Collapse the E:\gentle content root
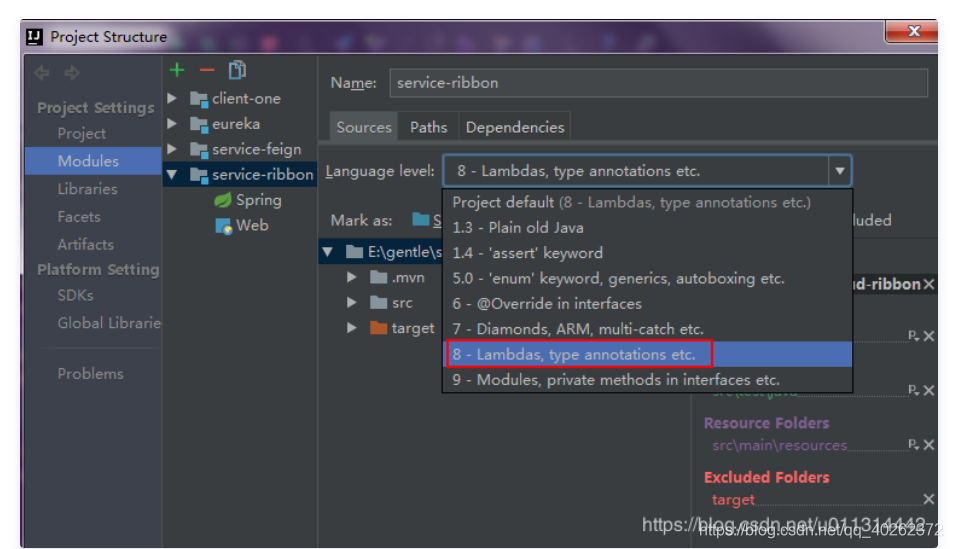The image size is (953, 549). point(328,252)
